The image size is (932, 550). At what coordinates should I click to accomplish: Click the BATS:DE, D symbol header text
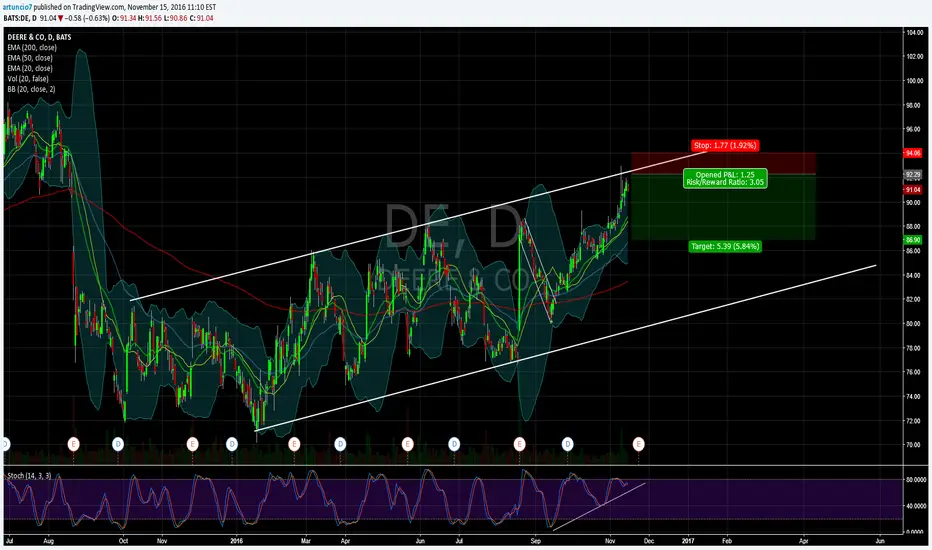(20, 18)
